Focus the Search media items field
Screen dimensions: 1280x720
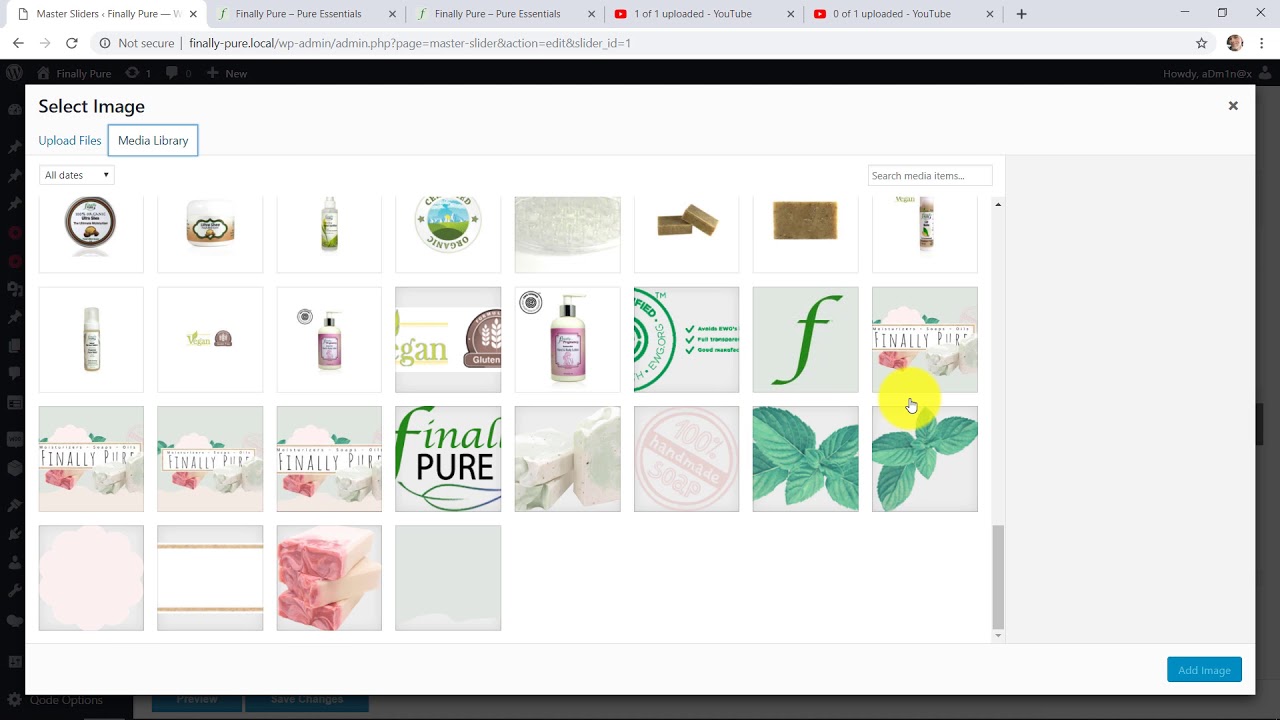[930, 175]
